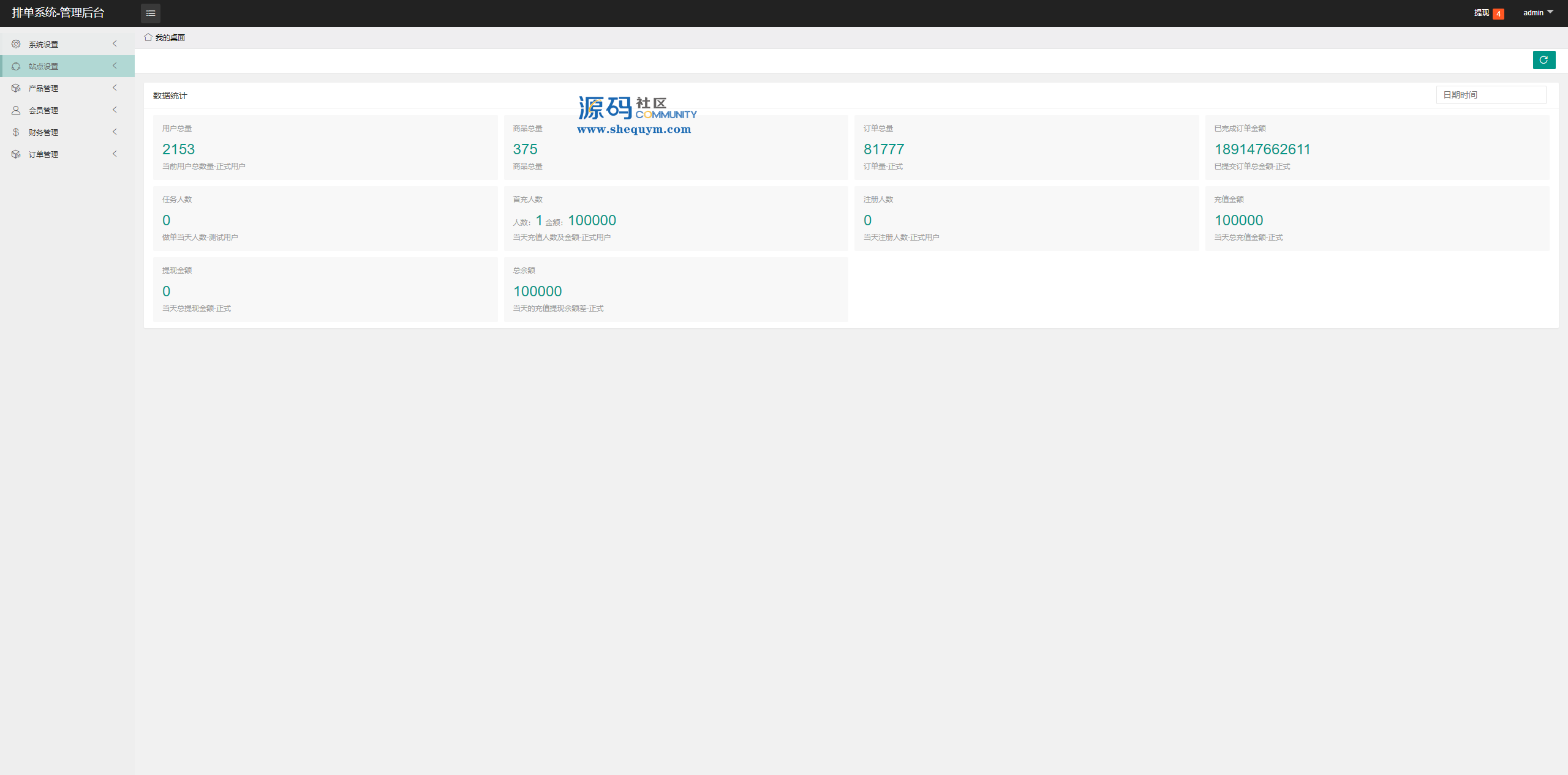Click the 当前用户总数量-正式用户 caption
The width and height of the screenshot is (1568, 775).
[203, 167]
